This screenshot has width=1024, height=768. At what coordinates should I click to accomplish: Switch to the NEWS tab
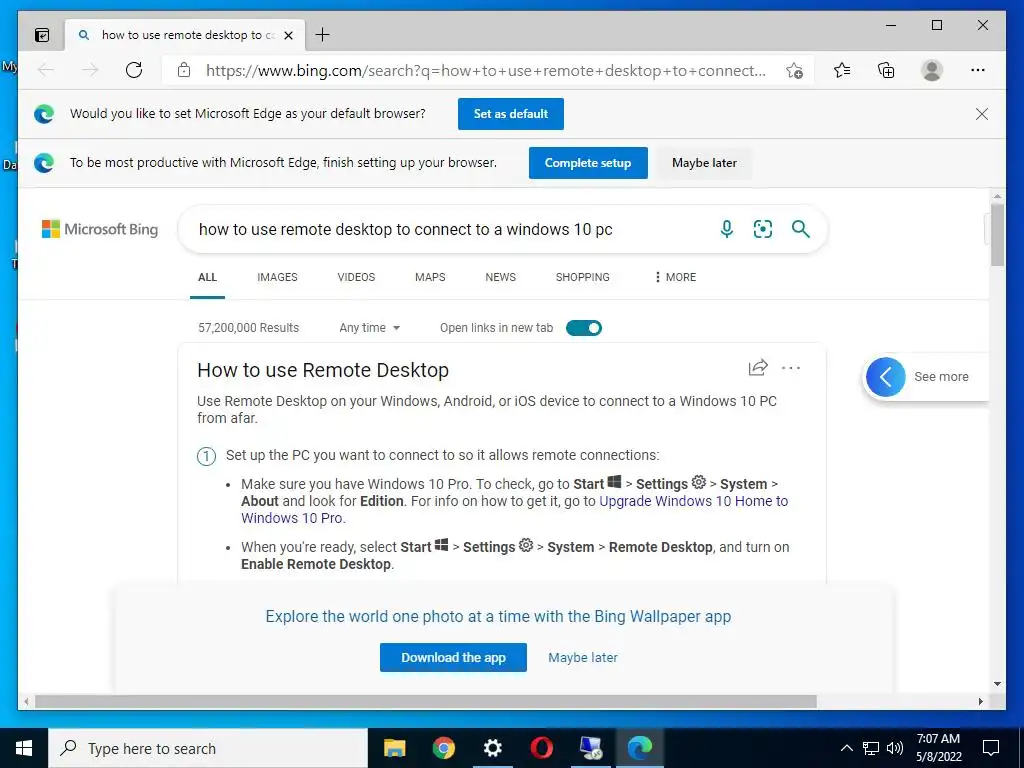pyautogui.click(x=500, y=277)
